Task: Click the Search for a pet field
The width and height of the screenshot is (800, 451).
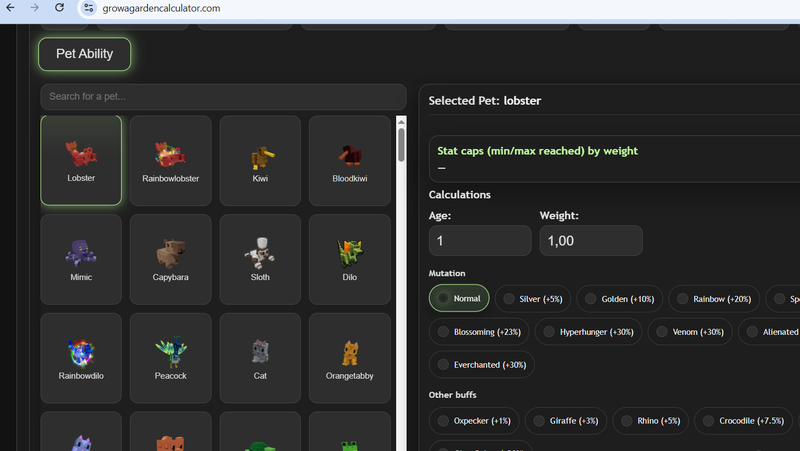Action: click(223, 96)
